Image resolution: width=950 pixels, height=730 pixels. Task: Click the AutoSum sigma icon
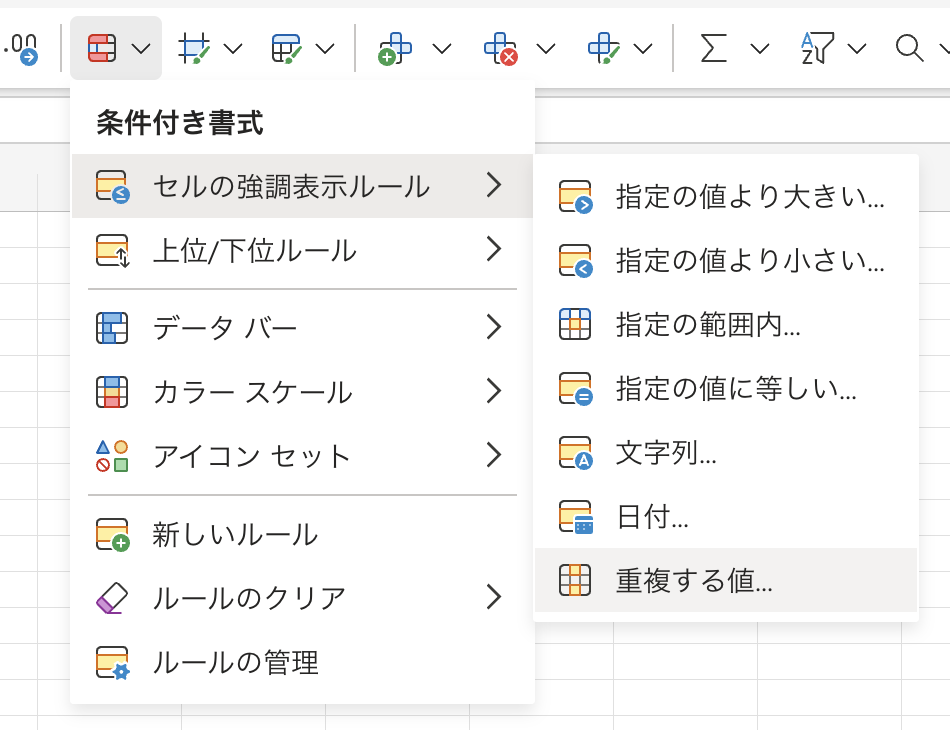click(x=713, y=48)
